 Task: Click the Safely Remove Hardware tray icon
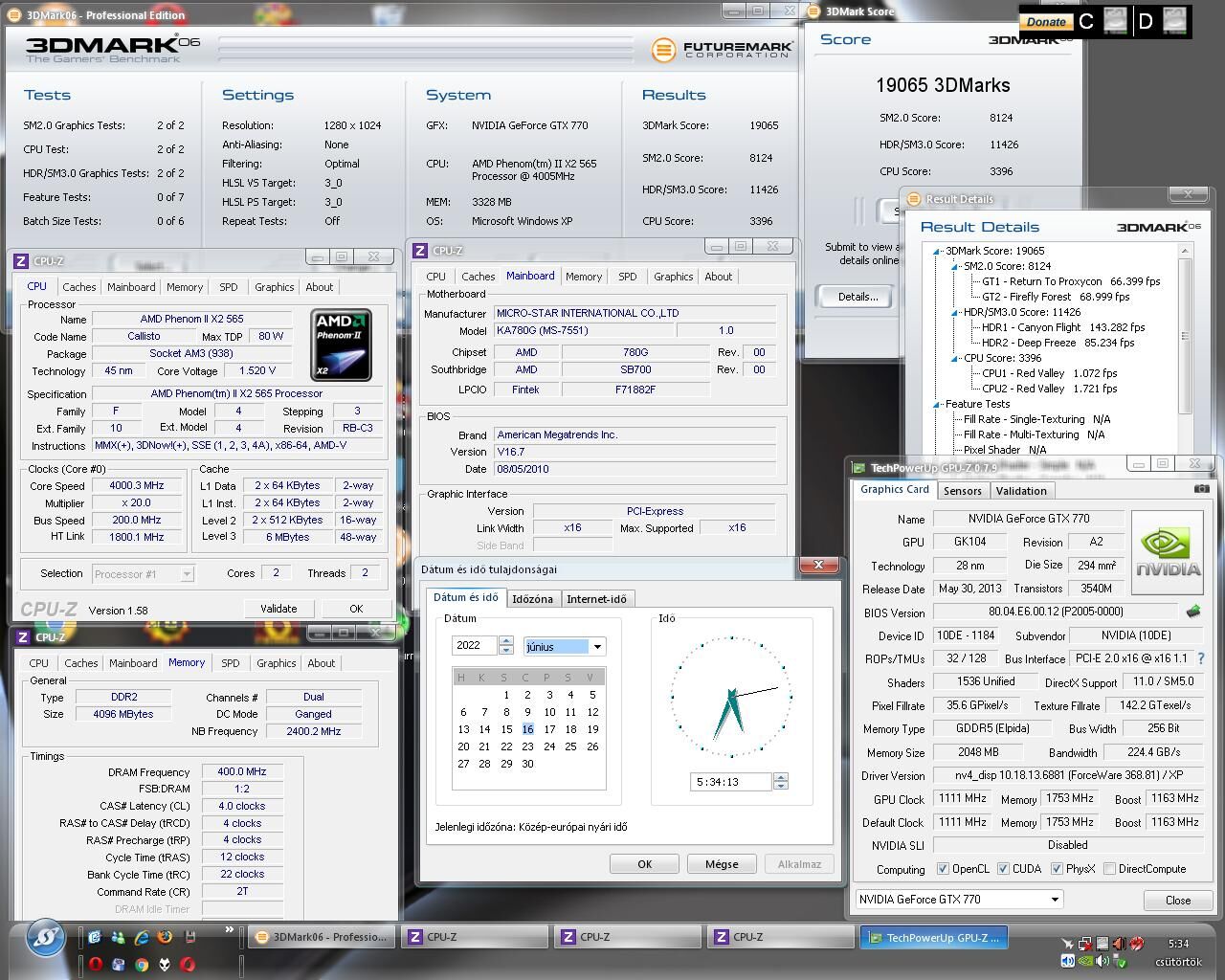click(1118, 961)
